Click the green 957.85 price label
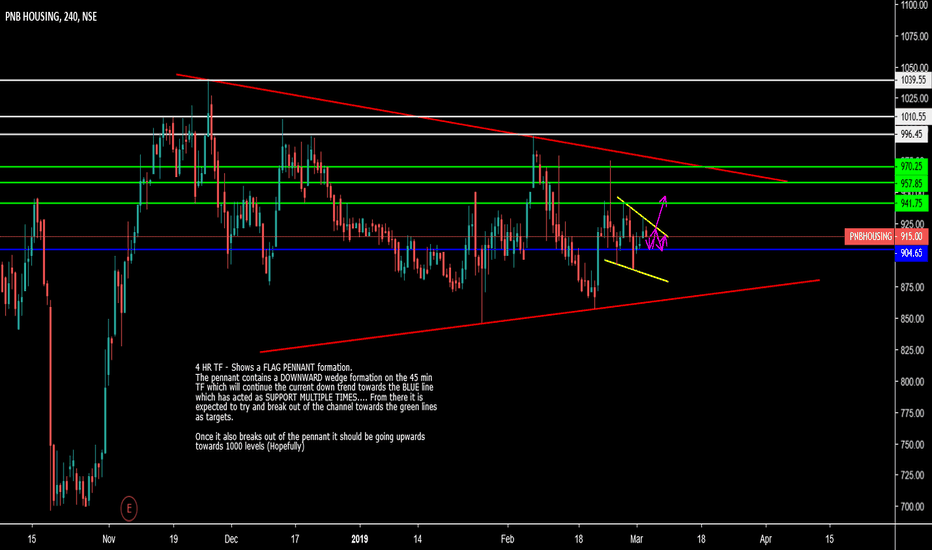This screenshot has height=550, width=932. 912,183
